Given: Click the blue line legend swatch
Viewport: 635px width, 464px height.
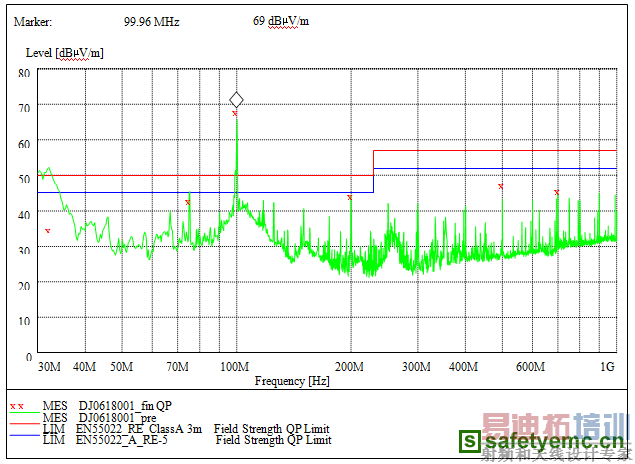Looking at the screenshot, I should pos(25,436).
